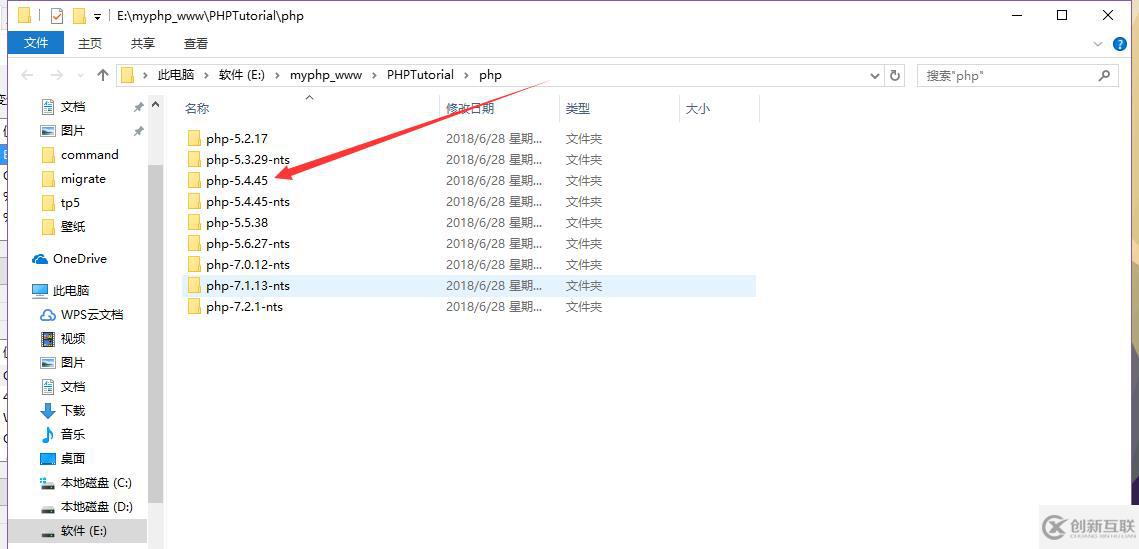Expand the recent locations dropdown

[x=78, y=75]
